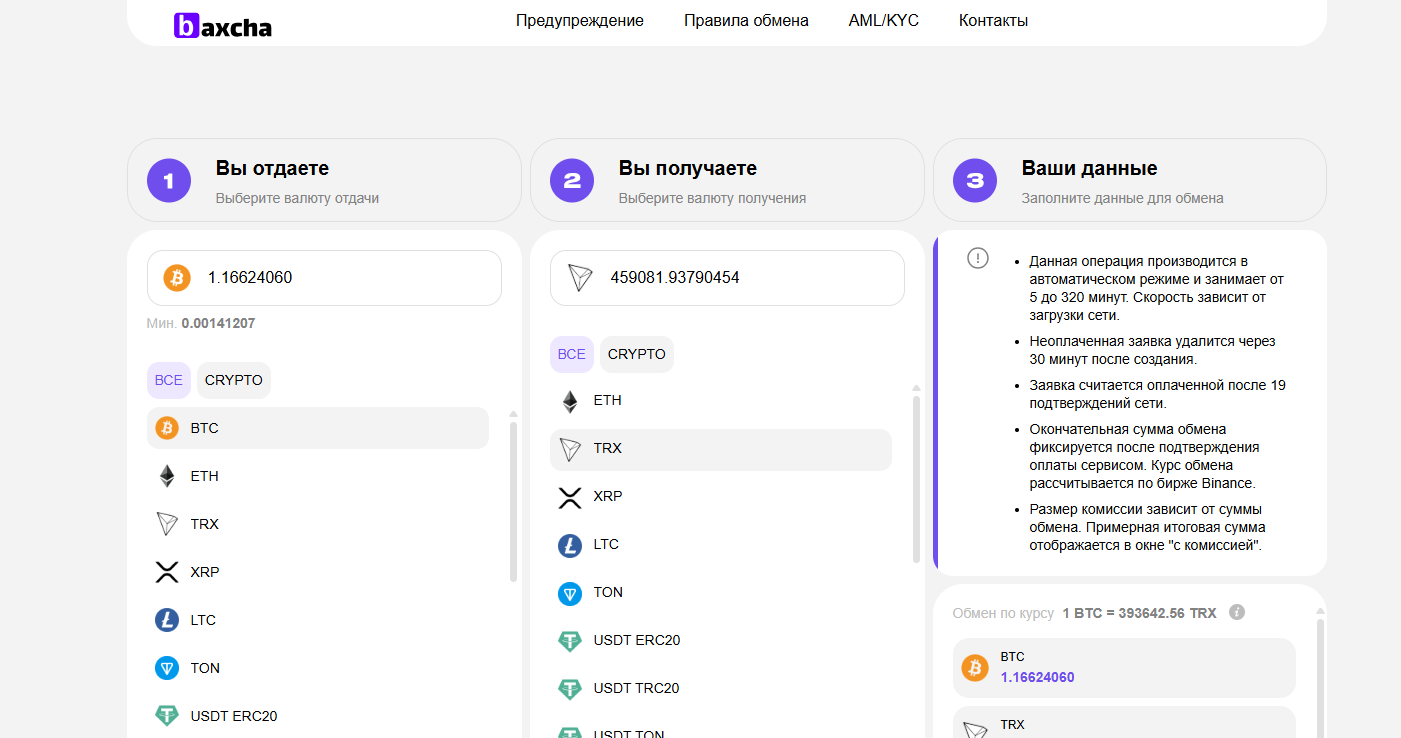Select LTC icon in the give list
Image resolution: width=1401 pixels, height=738 pixels.
[x=167, y=620]
